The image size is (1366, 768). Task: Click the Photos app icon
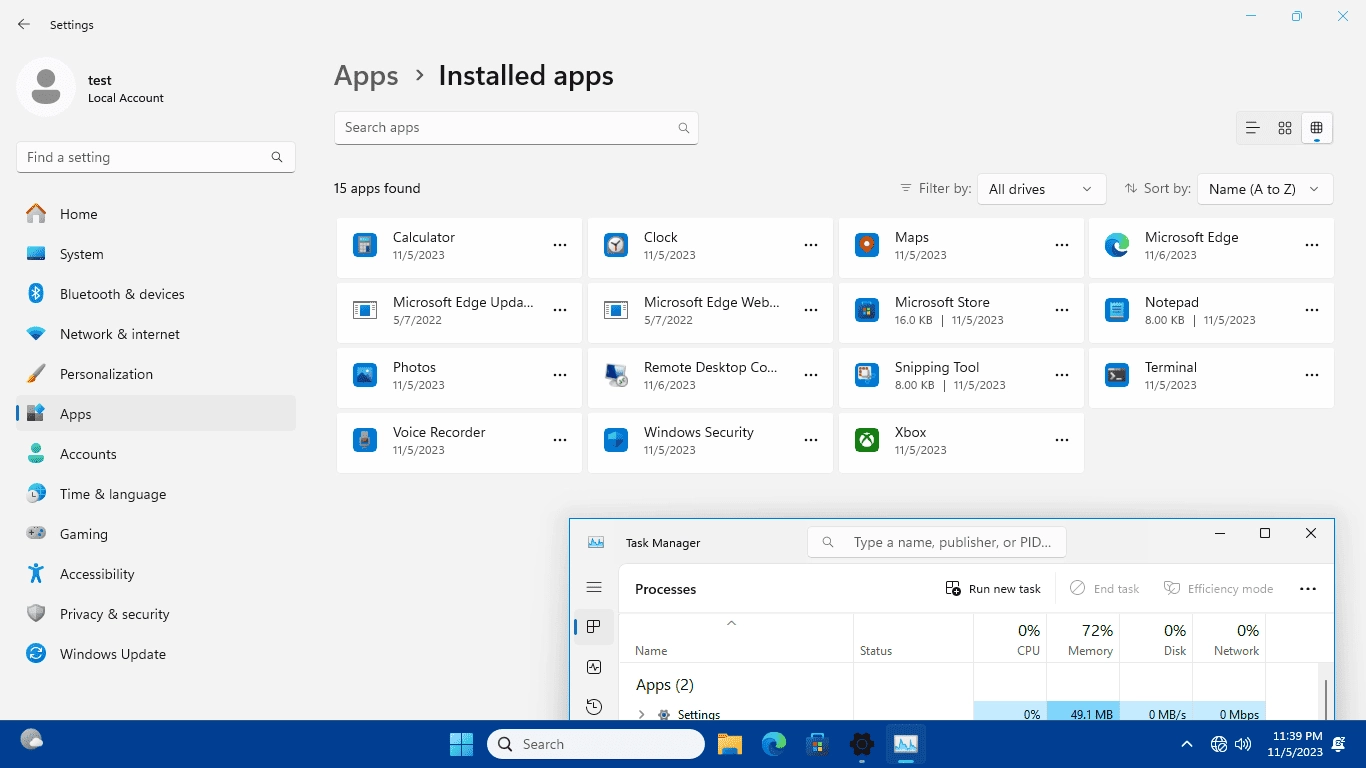(365, 375)
